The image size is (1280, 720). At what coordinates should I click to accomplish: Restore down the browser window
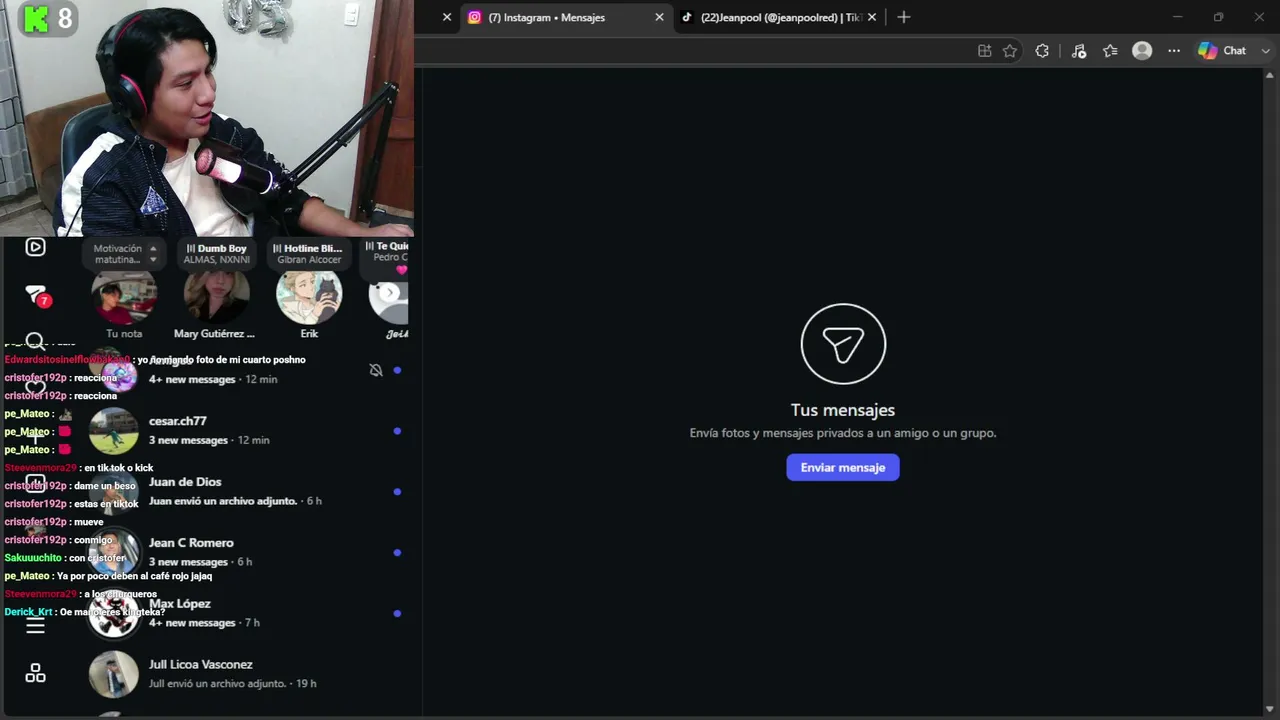(1218, 17)
